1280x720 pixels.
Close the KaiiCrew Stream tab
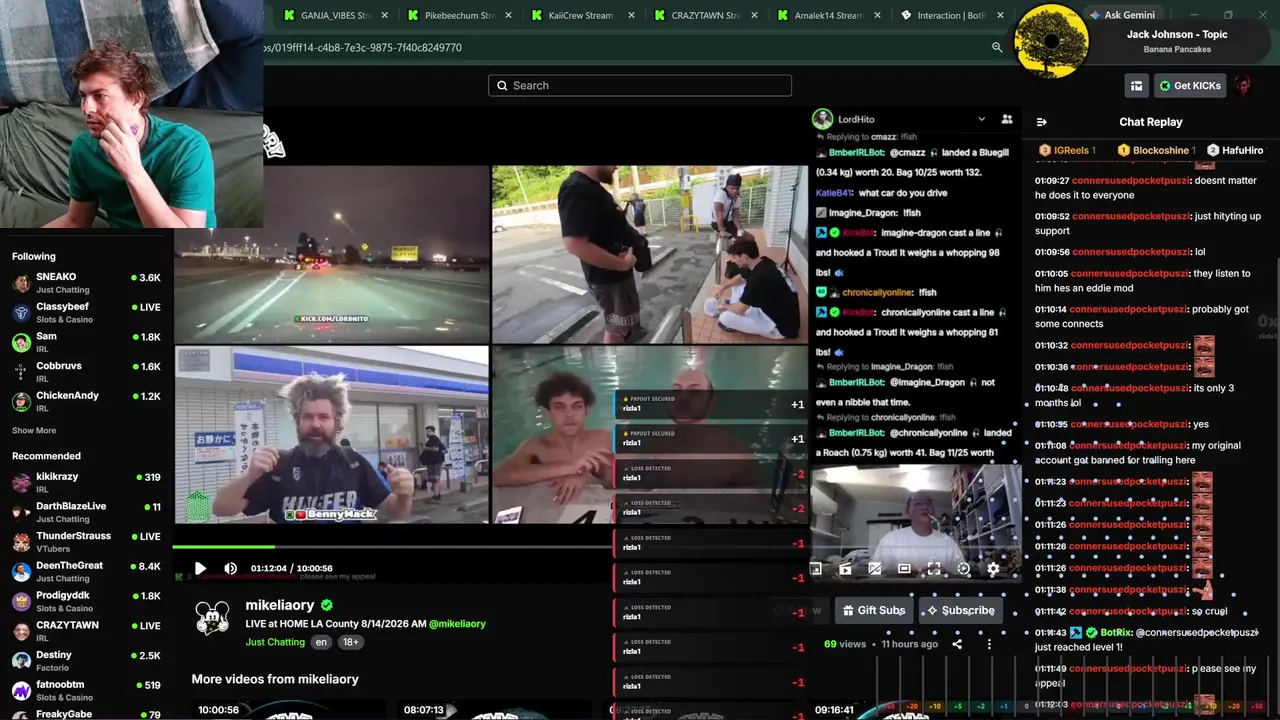pos(632,16)
